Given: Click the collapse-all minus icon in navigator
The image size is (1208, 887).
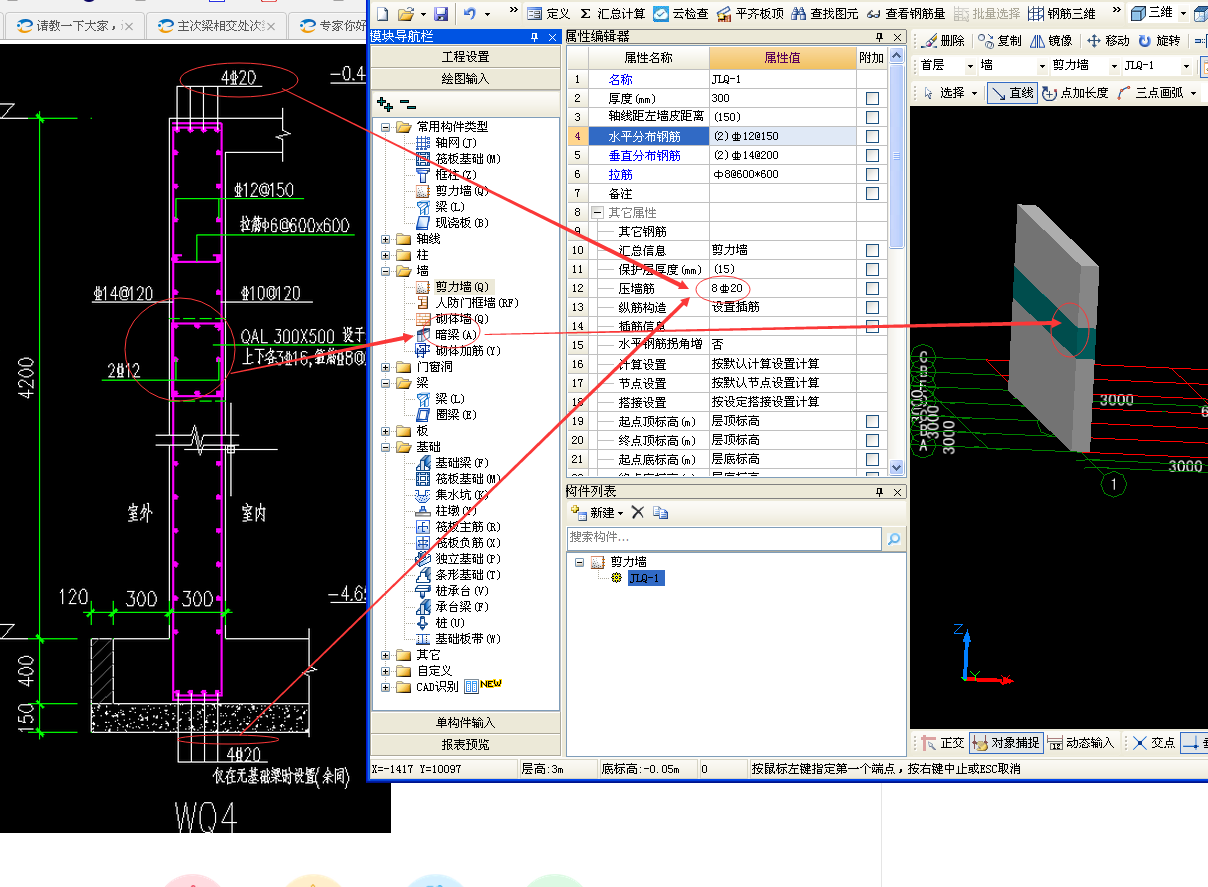Looking at the screenshot, I should point(407,104).
